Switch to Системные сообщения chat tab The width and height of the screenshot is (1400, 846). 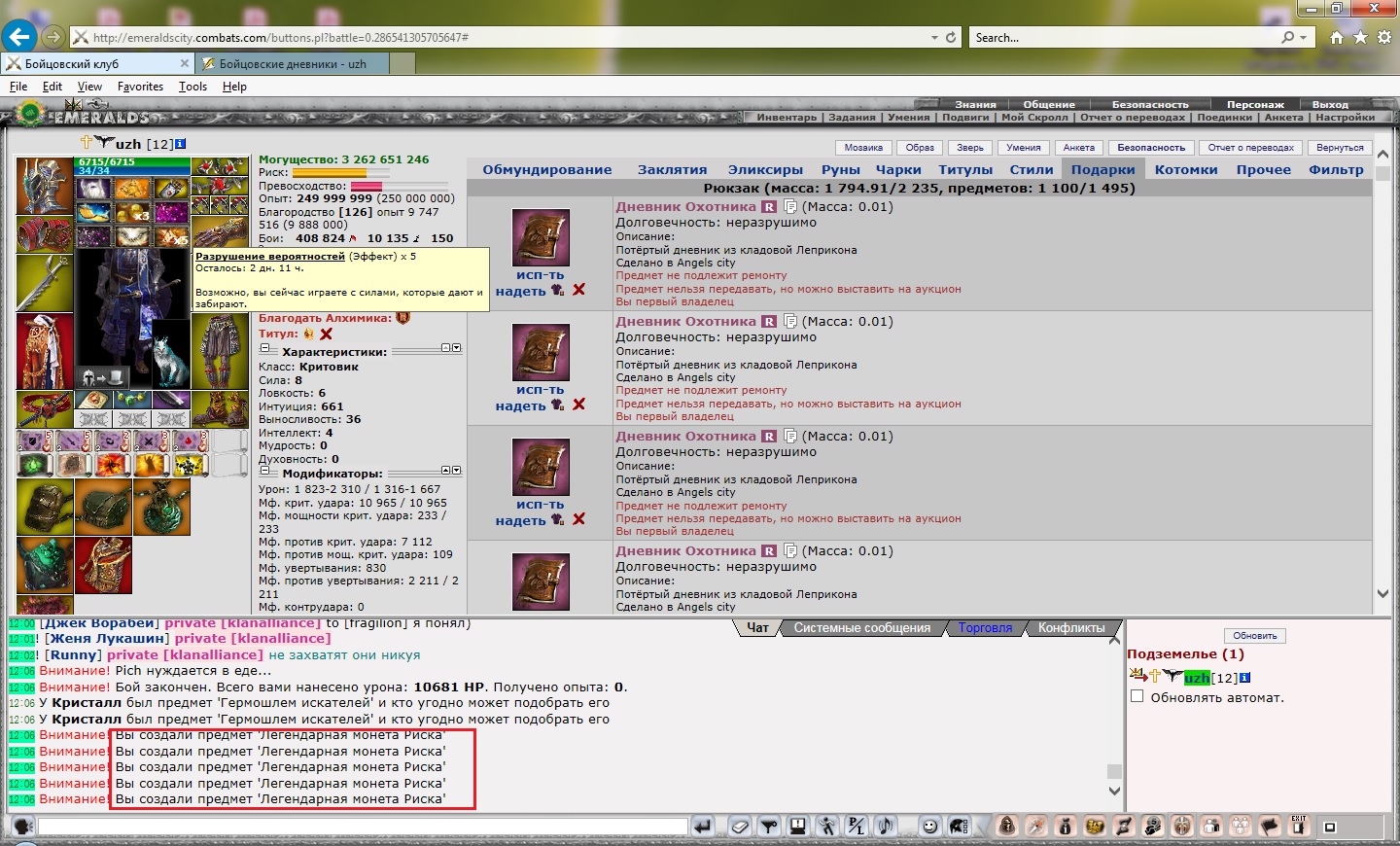tap(862, 628)
